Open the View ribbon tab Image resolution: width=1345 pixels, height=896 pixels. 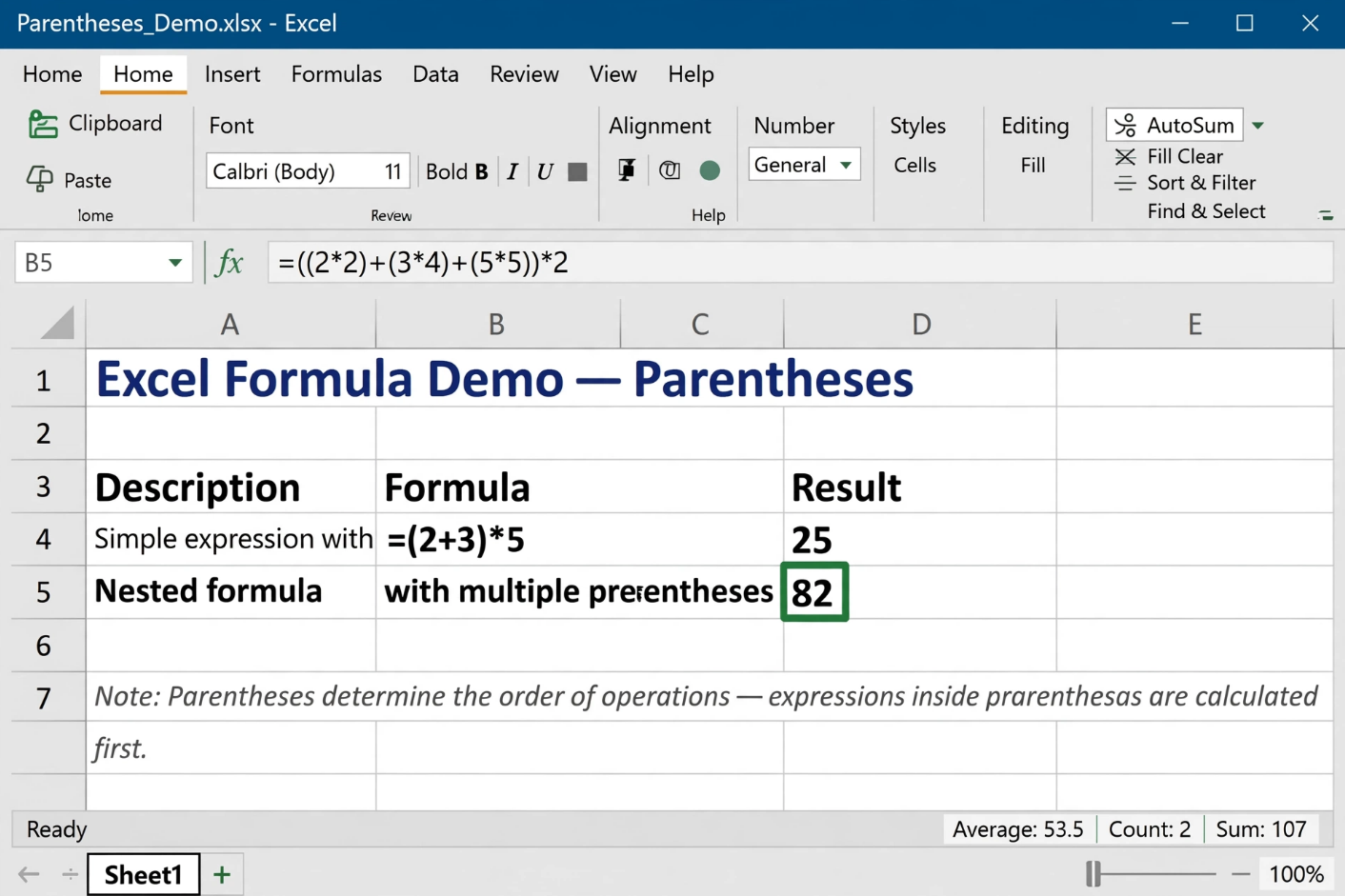612,74
